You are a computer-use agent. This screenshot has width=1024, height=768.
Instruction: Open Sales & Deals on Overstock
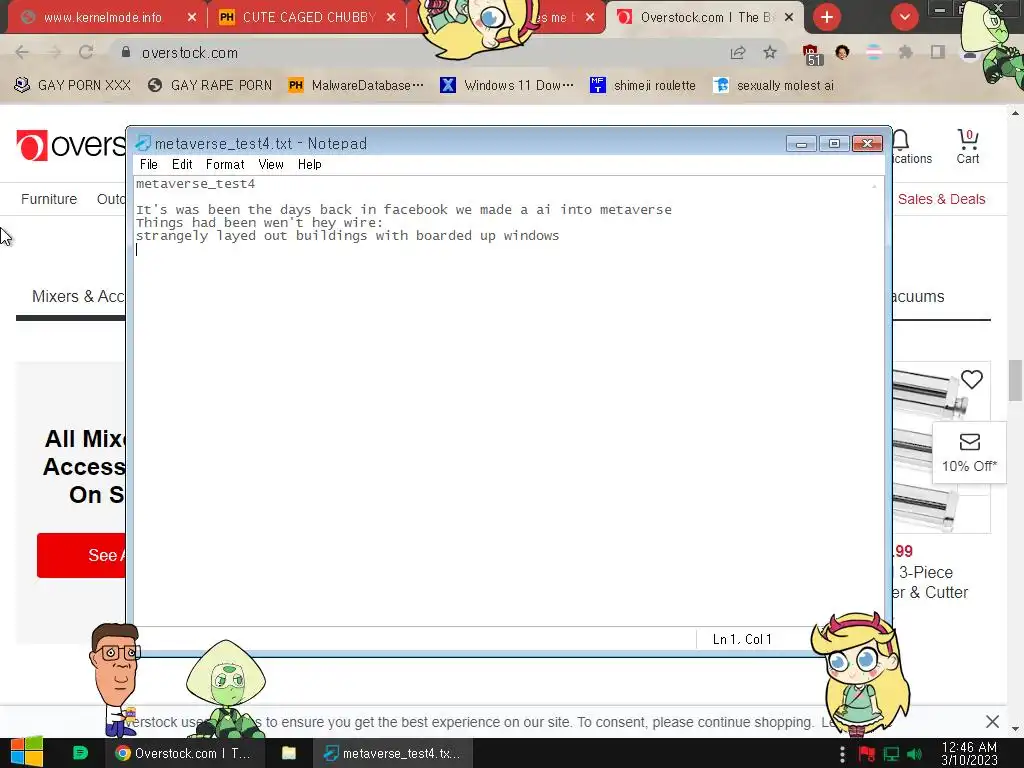941,199
